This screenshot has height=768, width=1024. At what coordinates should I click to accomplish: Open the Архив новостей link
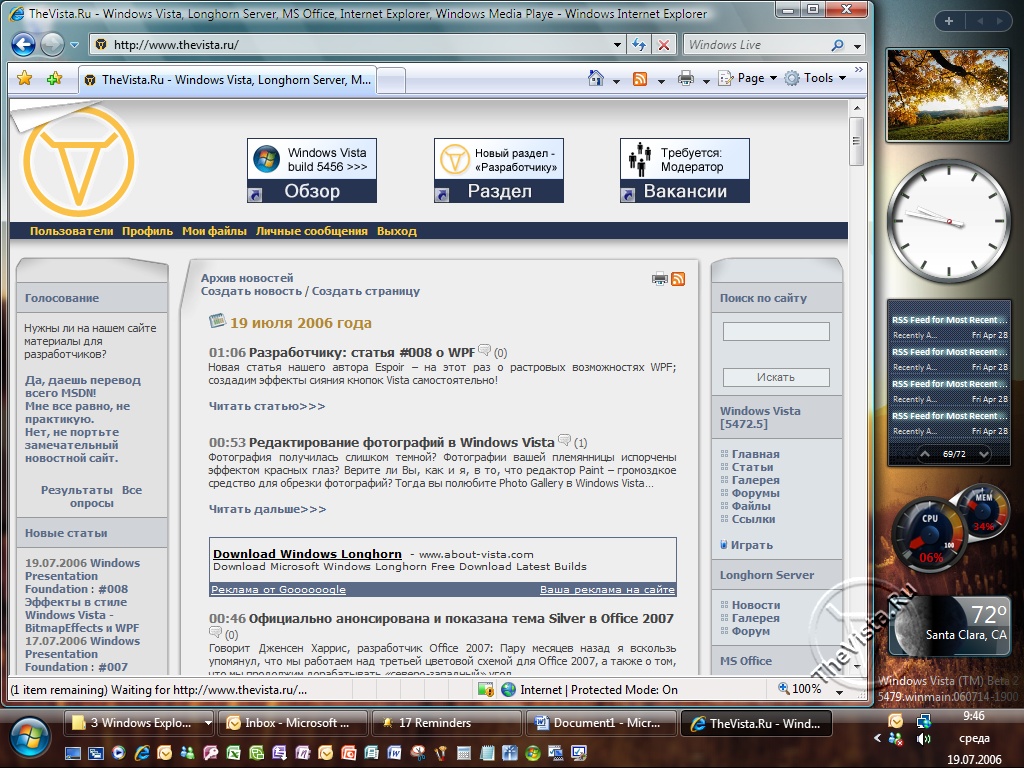(x=247, y=278)
